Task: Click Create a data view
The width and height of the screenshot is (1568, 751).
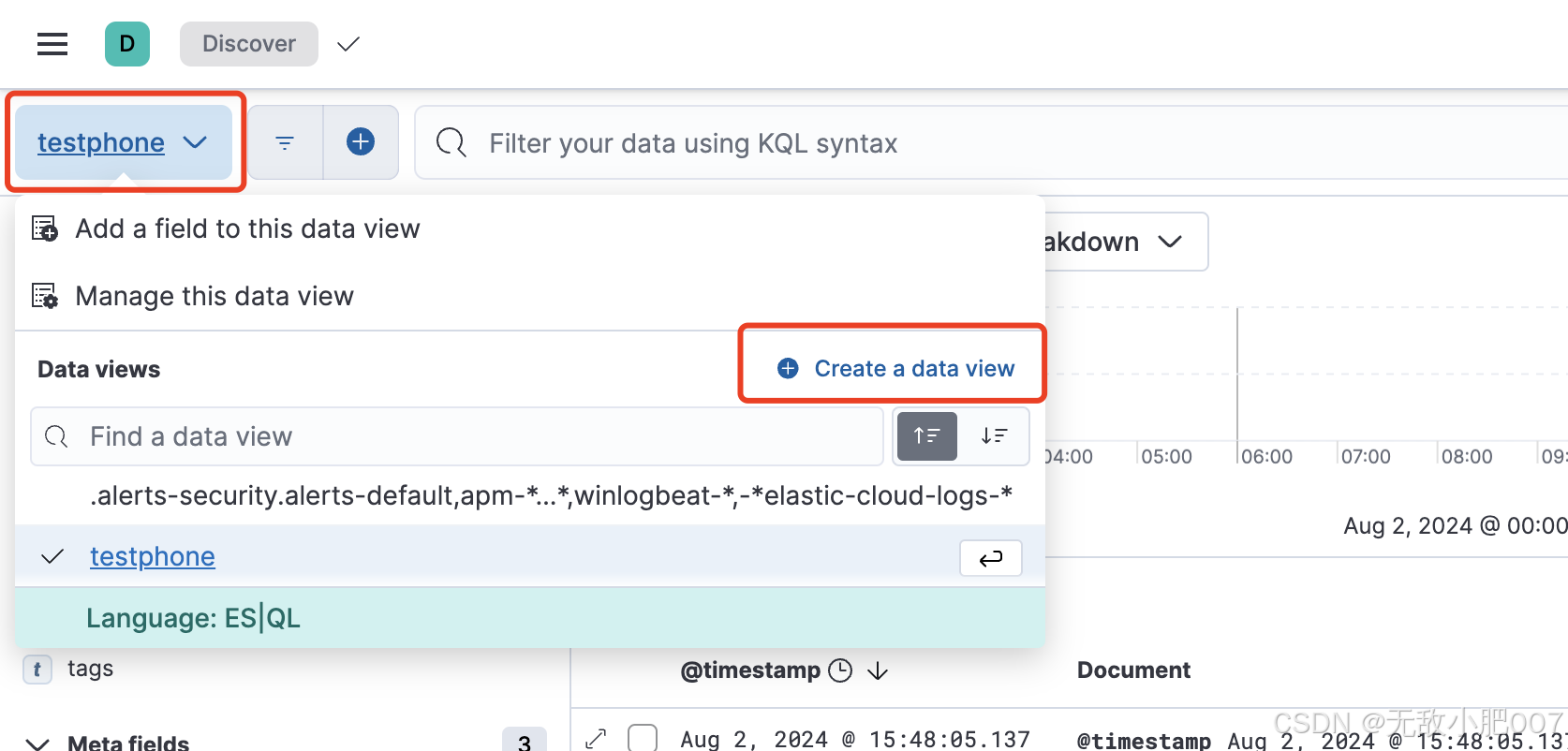Action: pyautogui.click(x=895, y=369)
